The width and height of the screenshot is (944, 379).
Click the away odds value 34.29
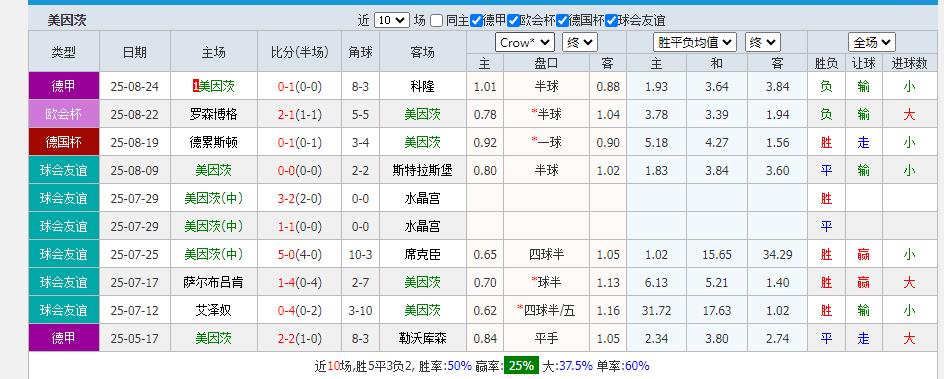pyautogui.click(x=777, y=254)
